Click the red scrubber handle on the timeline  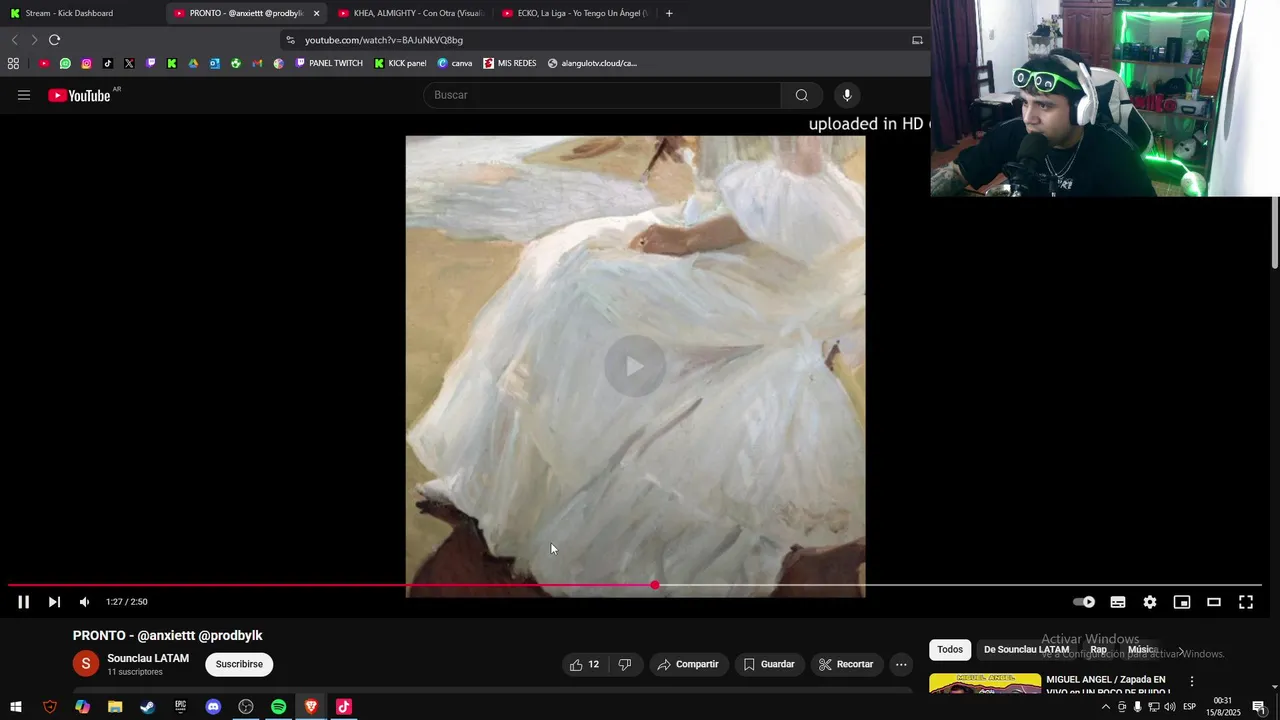(655, 585)
